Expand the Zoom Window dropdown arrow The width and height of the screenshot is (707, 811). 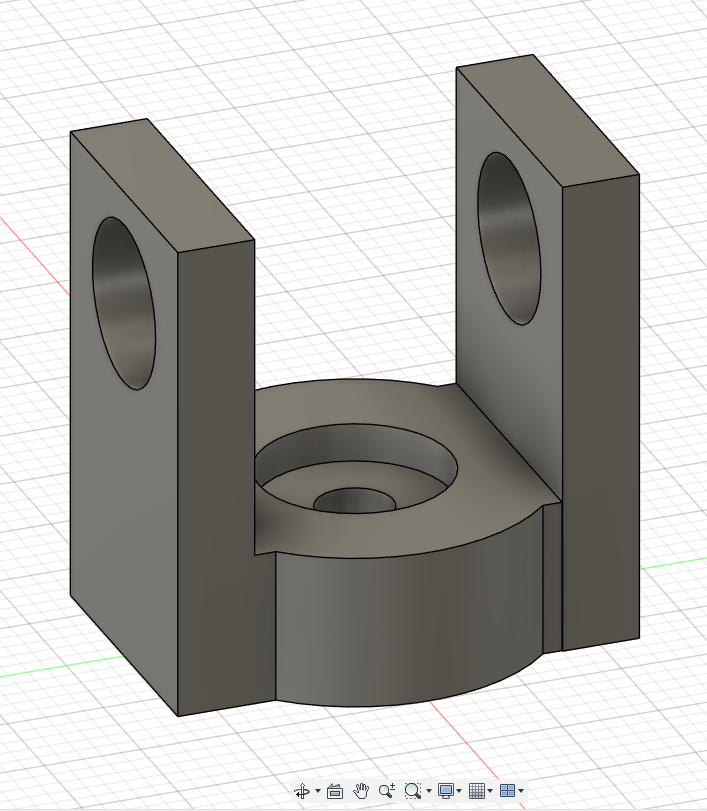coord(429,792)
